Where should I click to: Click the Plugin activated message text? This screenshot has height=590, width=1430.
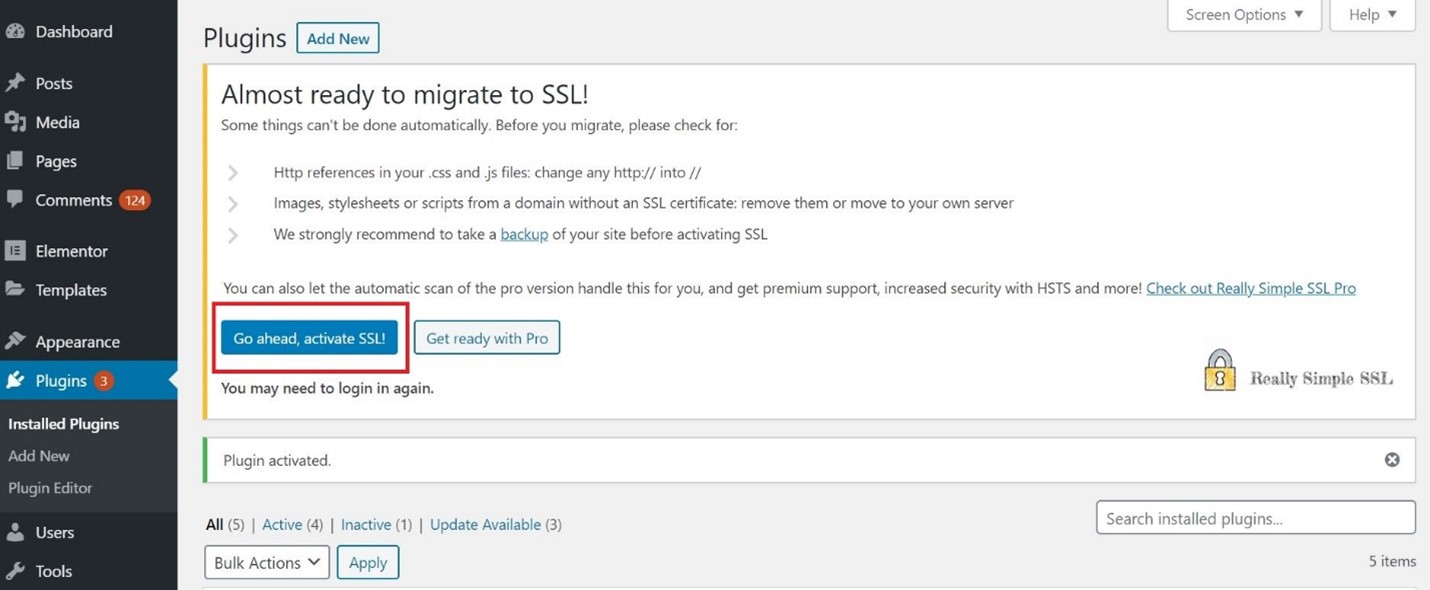coord(277,460)
